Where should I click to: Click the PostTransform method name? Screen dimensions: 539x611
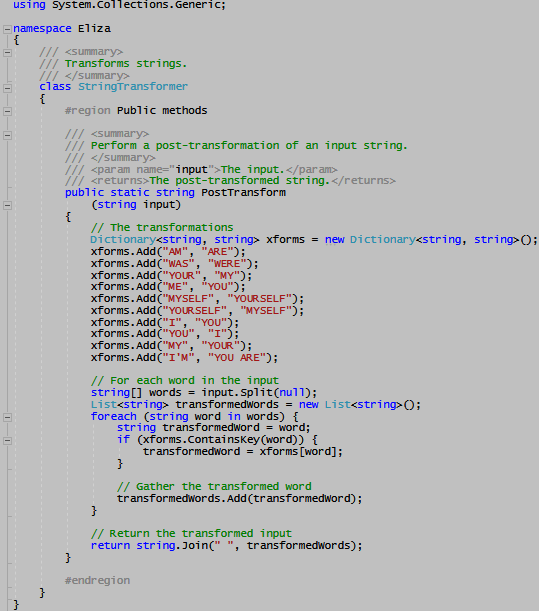pyautogui.click(x=244, y=192)
